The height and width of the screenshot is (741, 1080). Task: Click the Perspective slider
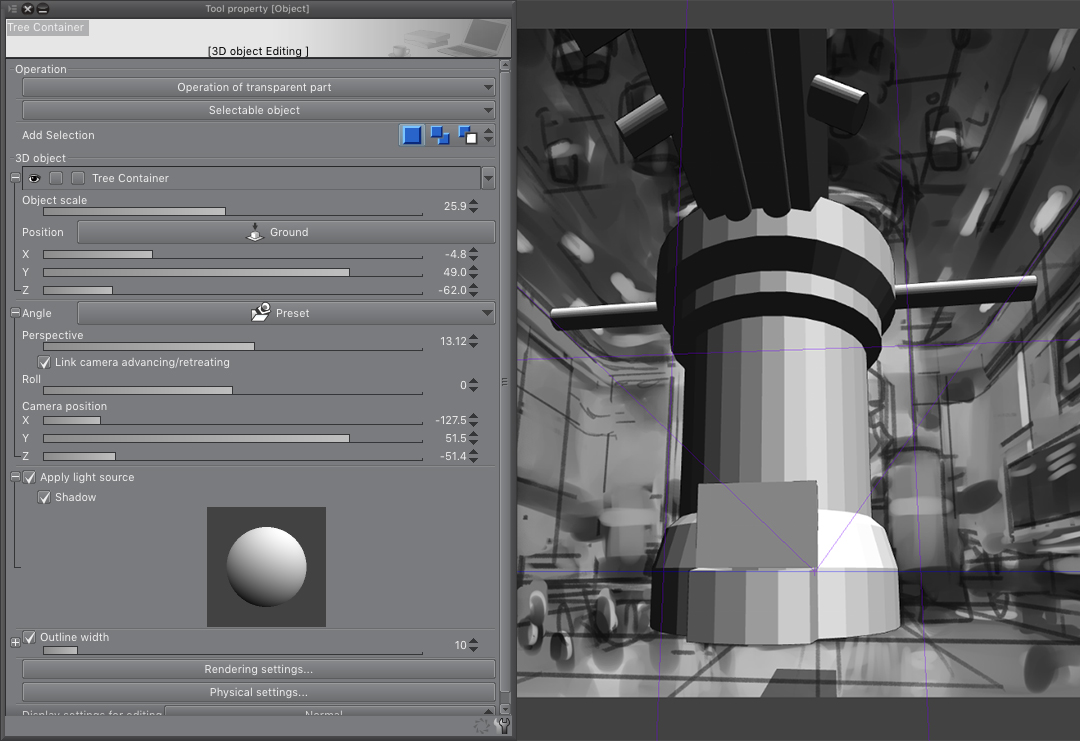tap(232, 347)
